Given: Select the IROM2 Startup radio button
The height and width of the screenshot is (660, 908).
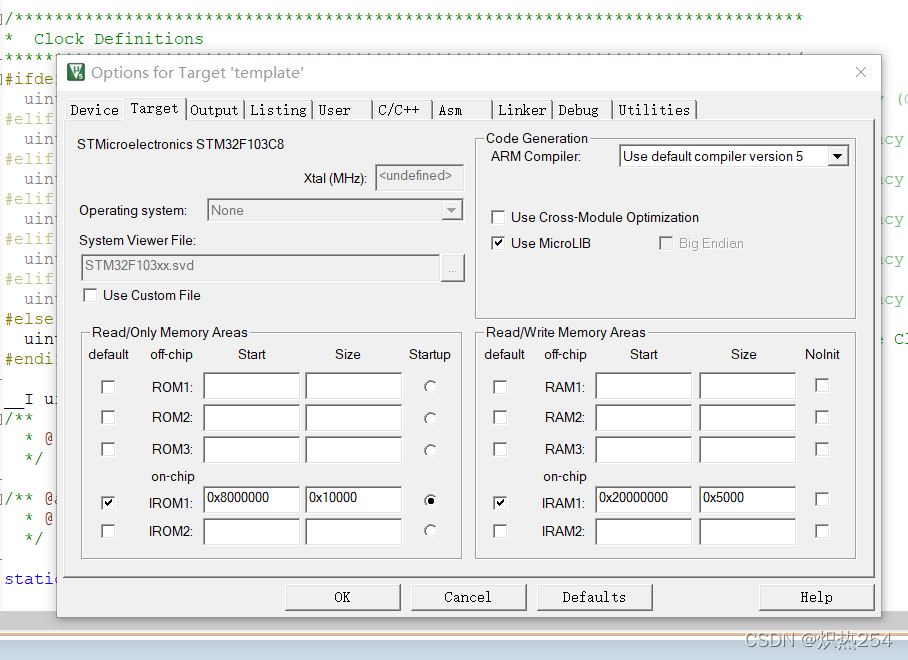Looking at the screenshot, I should point(430,530).
